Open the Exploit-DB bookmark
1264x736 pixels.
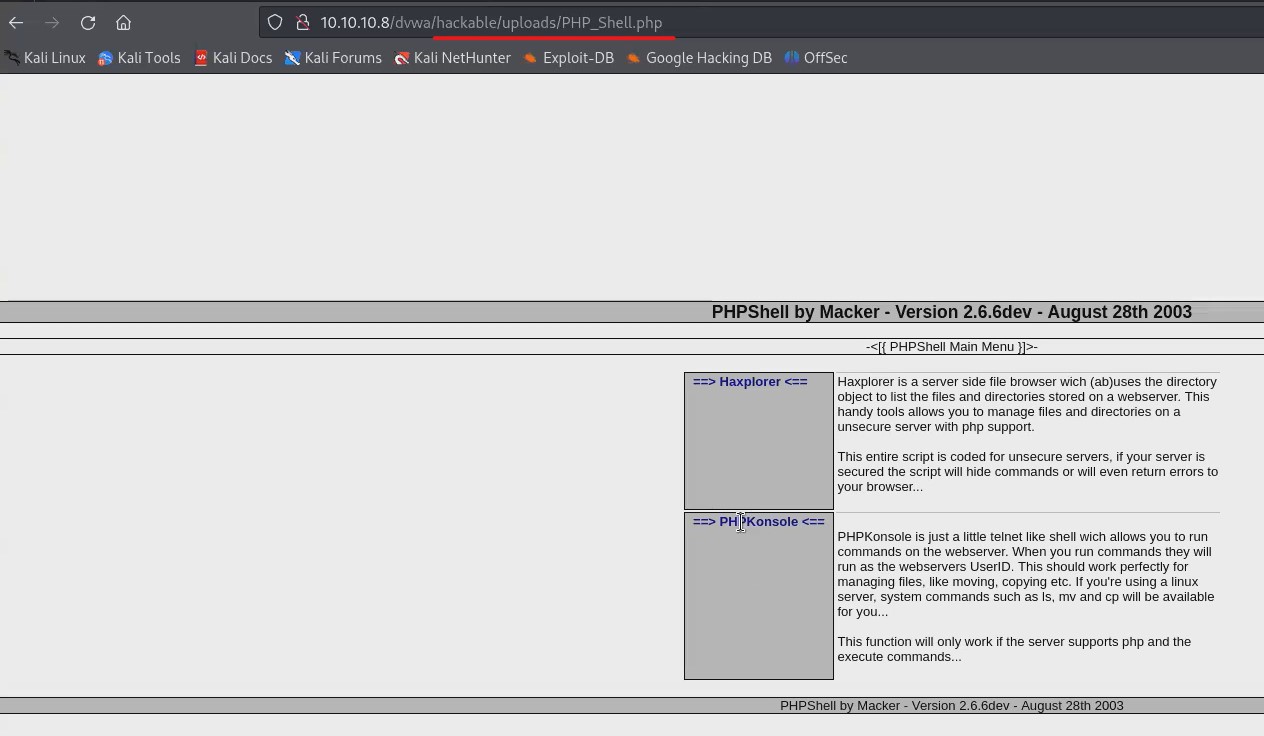[x=569, y=58]
